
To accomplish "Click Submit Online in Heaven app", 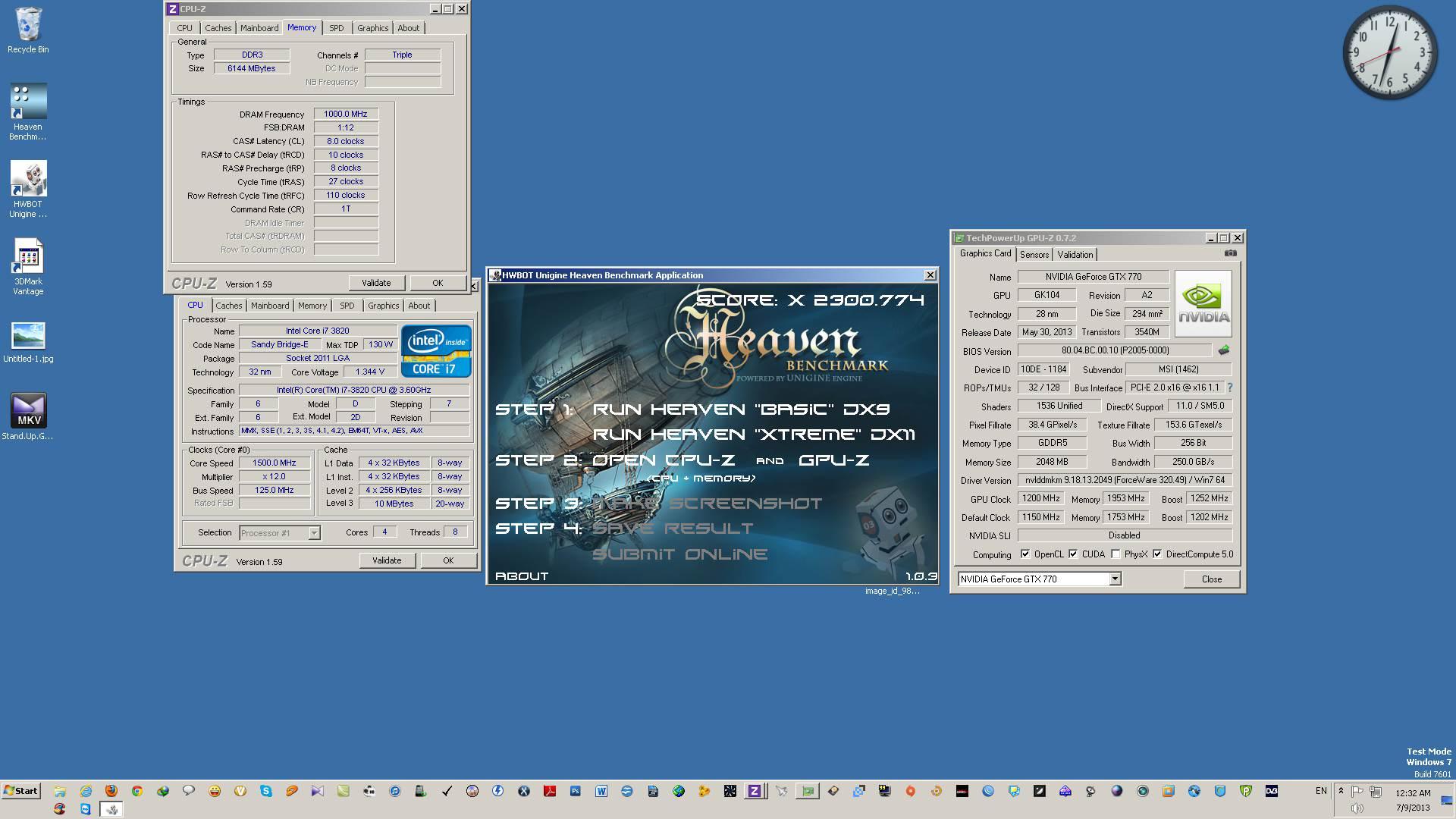I will click(679, 554).
